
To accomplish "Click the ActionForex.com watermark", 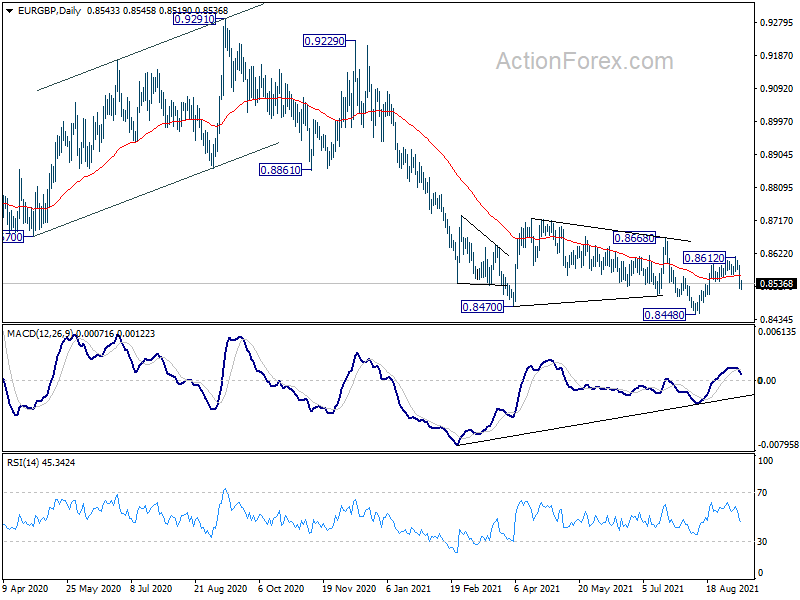I will (x=585, y=61).
